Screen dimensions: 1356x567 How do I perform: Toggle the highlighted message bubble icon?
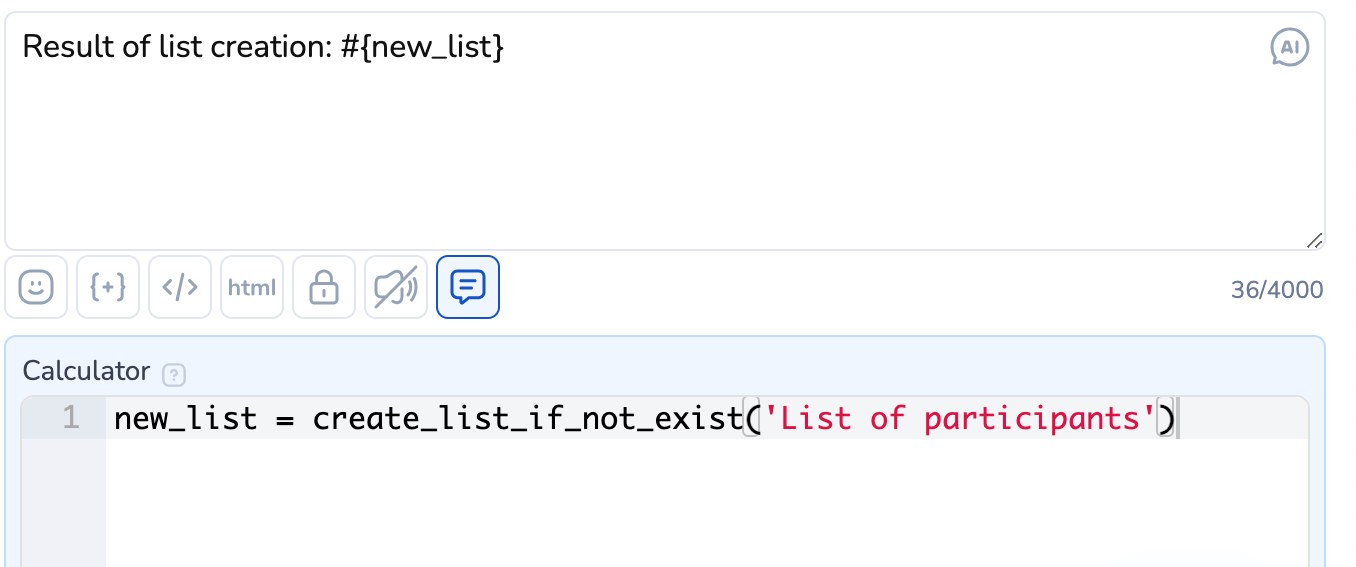(x=468, y=288)
